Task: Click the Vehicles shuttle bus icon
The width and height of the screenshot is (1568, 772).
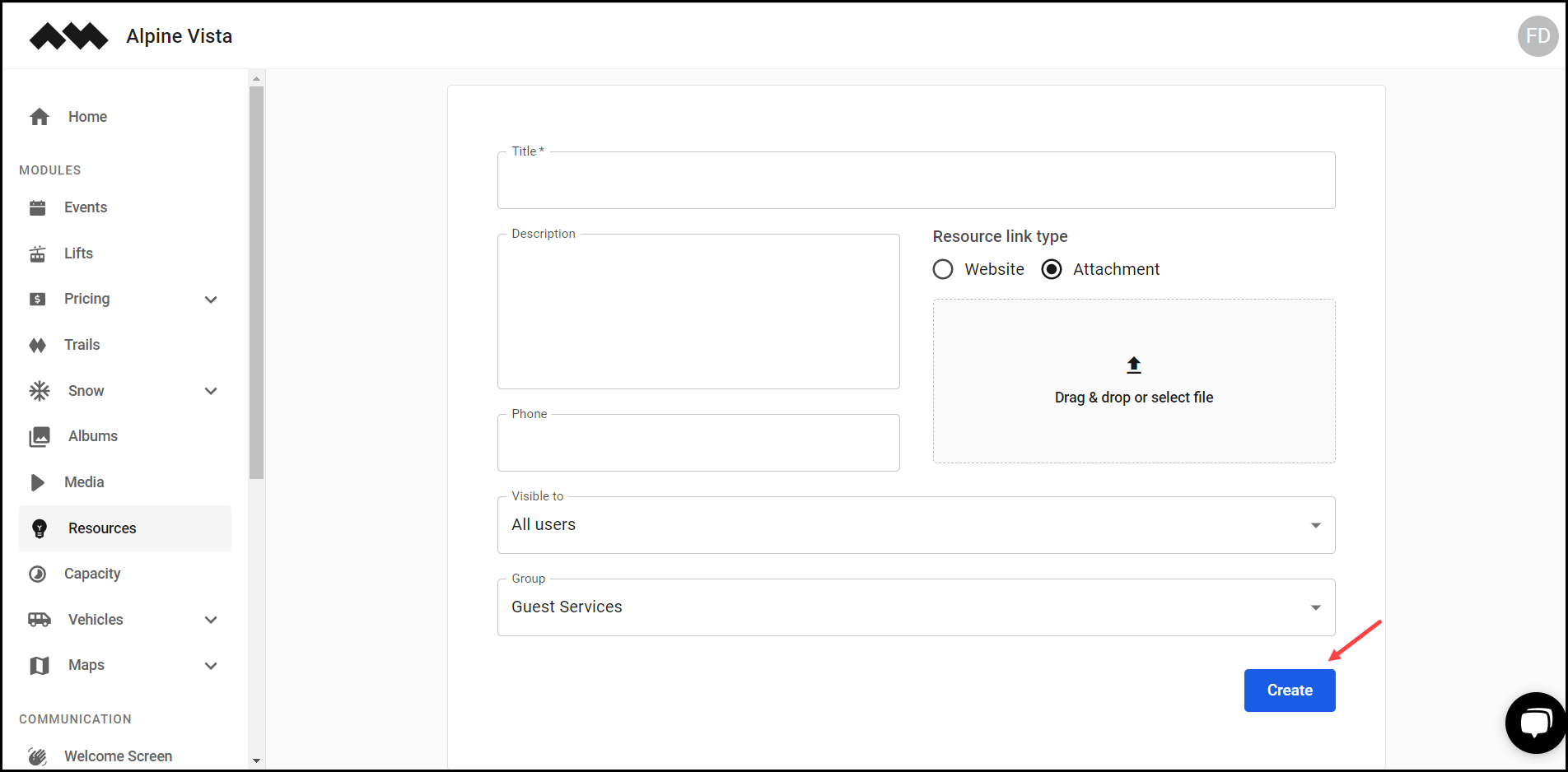Action: pos(40,620)
